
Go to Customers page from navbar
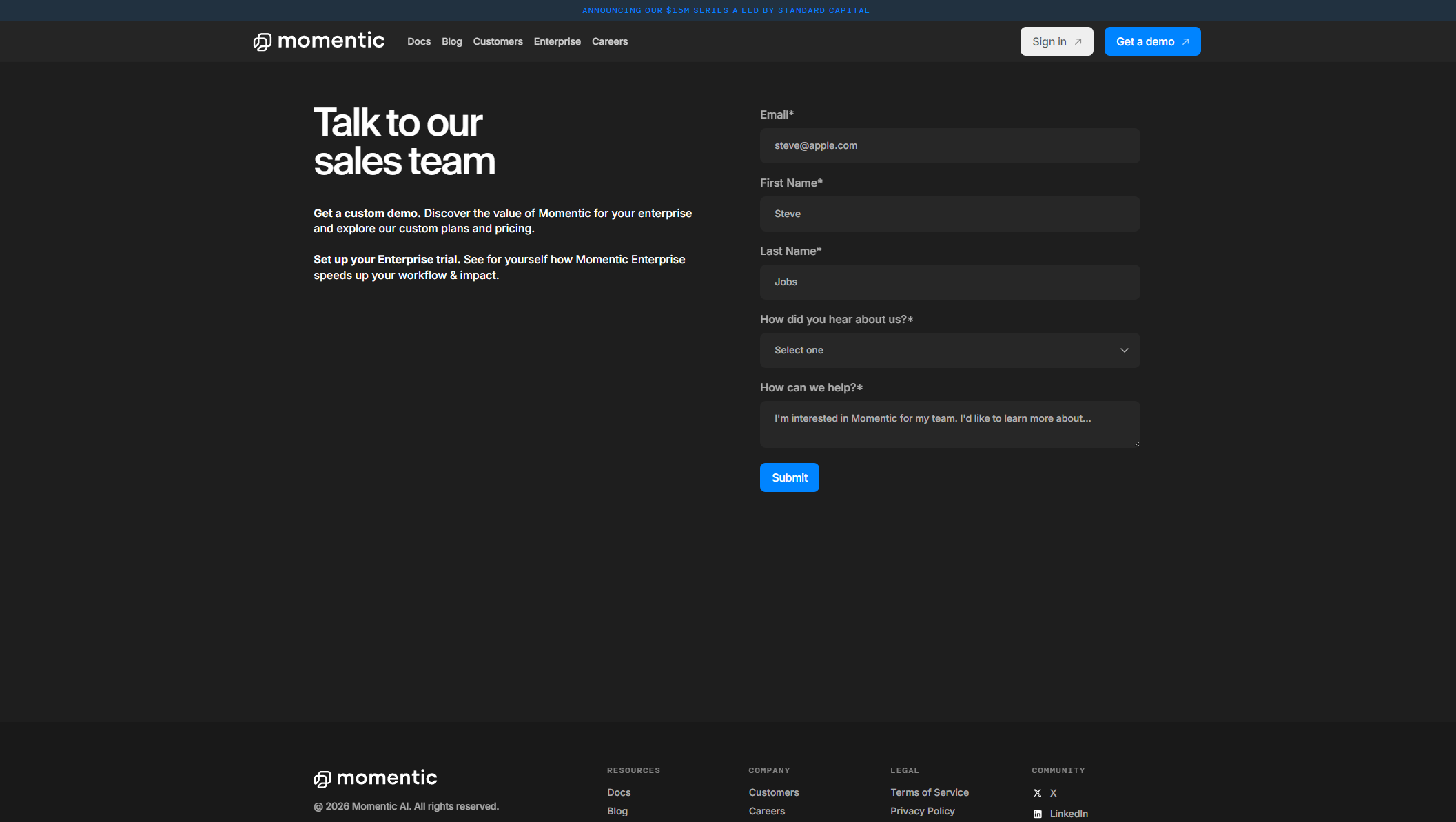point(498,41)
